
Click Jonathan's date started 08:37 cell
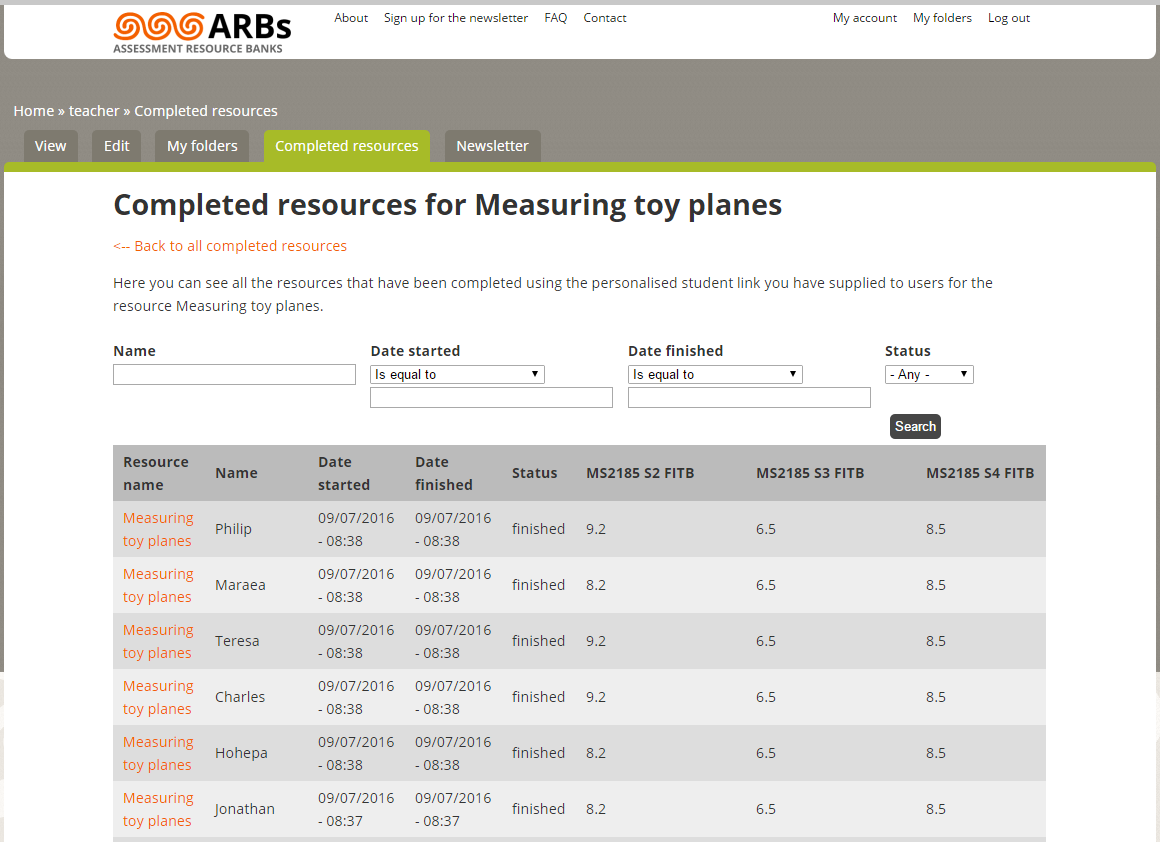tap(356, 809)
